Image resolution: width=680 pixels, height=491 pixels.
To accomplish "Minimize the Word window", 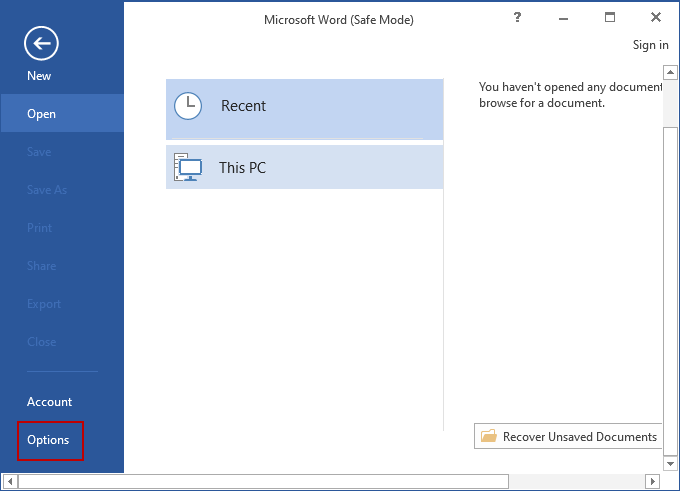I will click(x=563, y=18).
